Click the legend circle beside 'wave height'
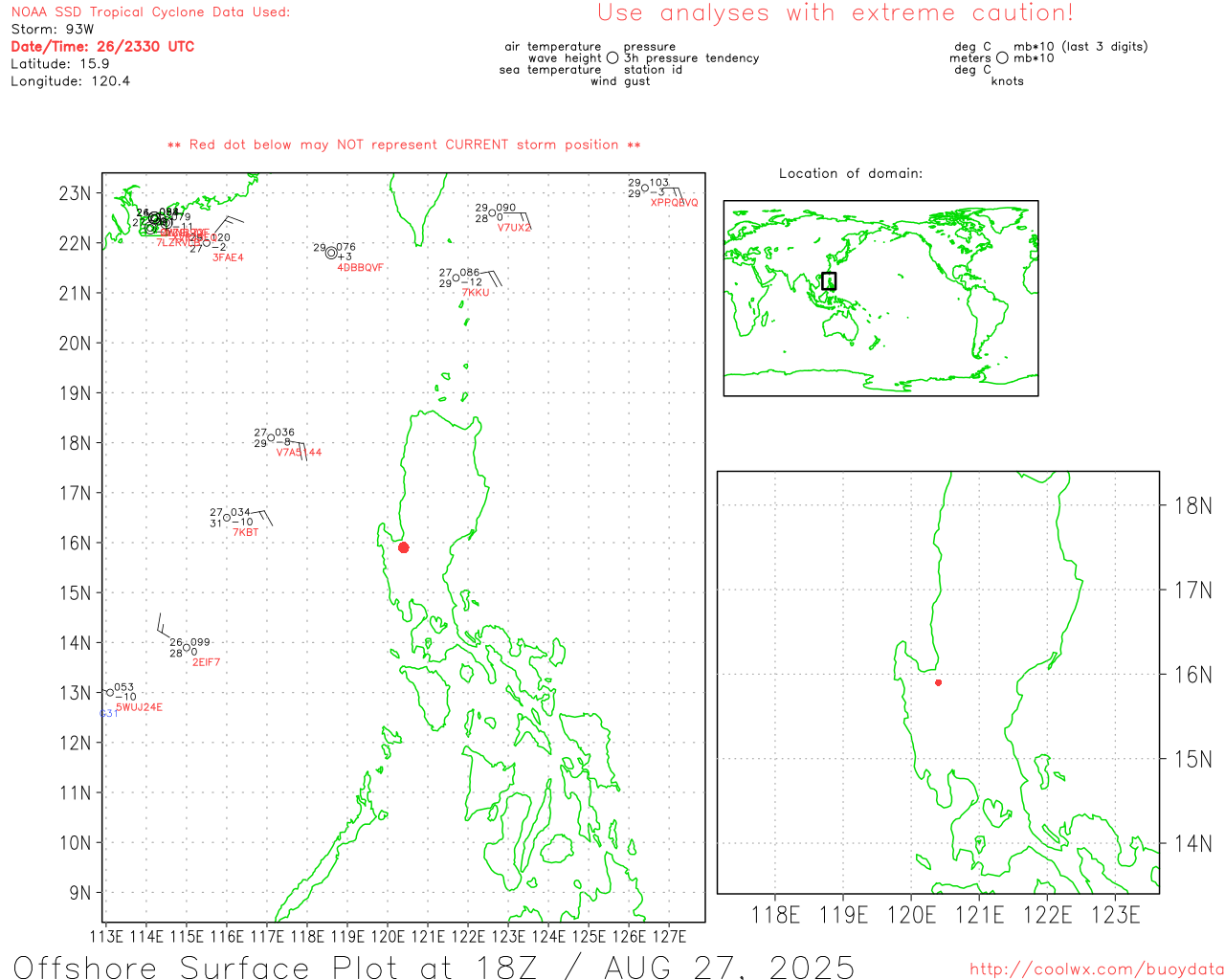 tap(612, 57)
